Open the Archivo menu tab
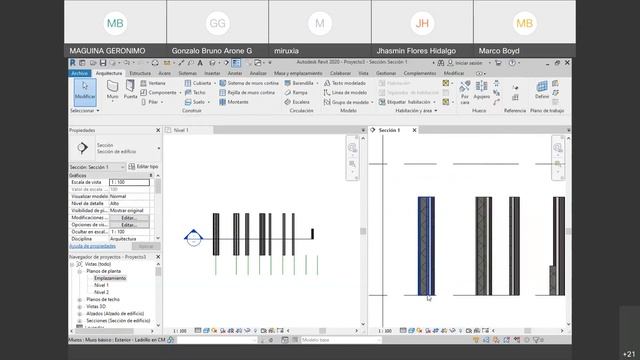 (80, 73)
